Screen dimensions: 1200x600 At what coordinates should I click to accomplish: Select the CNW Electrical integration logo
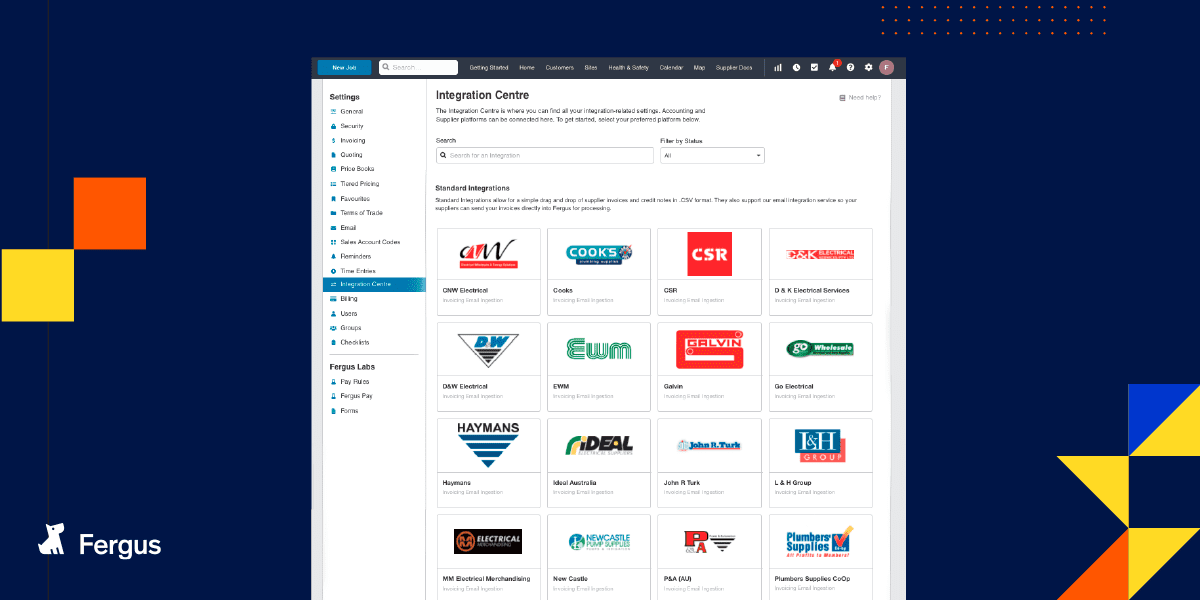488,254
